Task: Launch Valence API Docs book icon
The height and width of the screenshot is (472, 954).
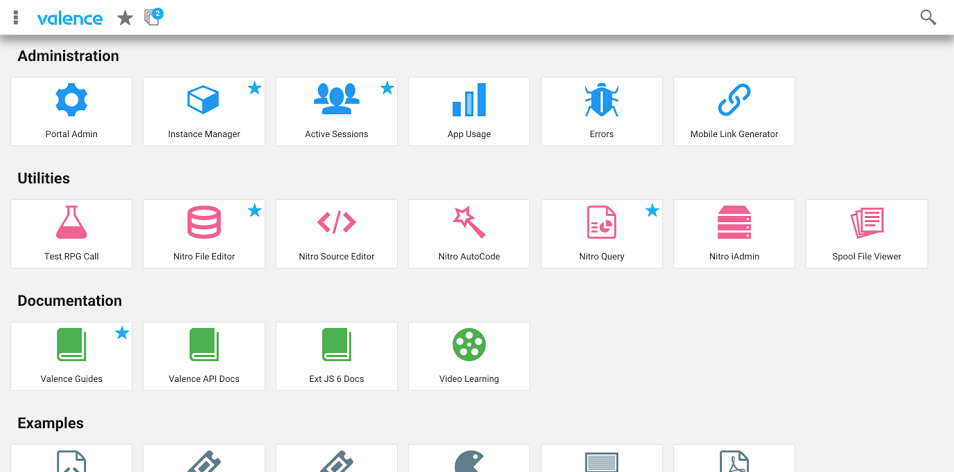Action: click(x=204, y=345)
